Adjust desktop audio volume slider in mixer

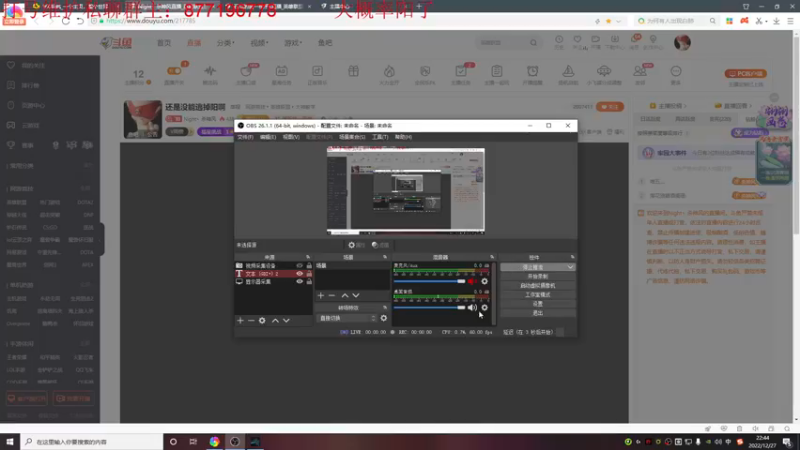(430, 308)
